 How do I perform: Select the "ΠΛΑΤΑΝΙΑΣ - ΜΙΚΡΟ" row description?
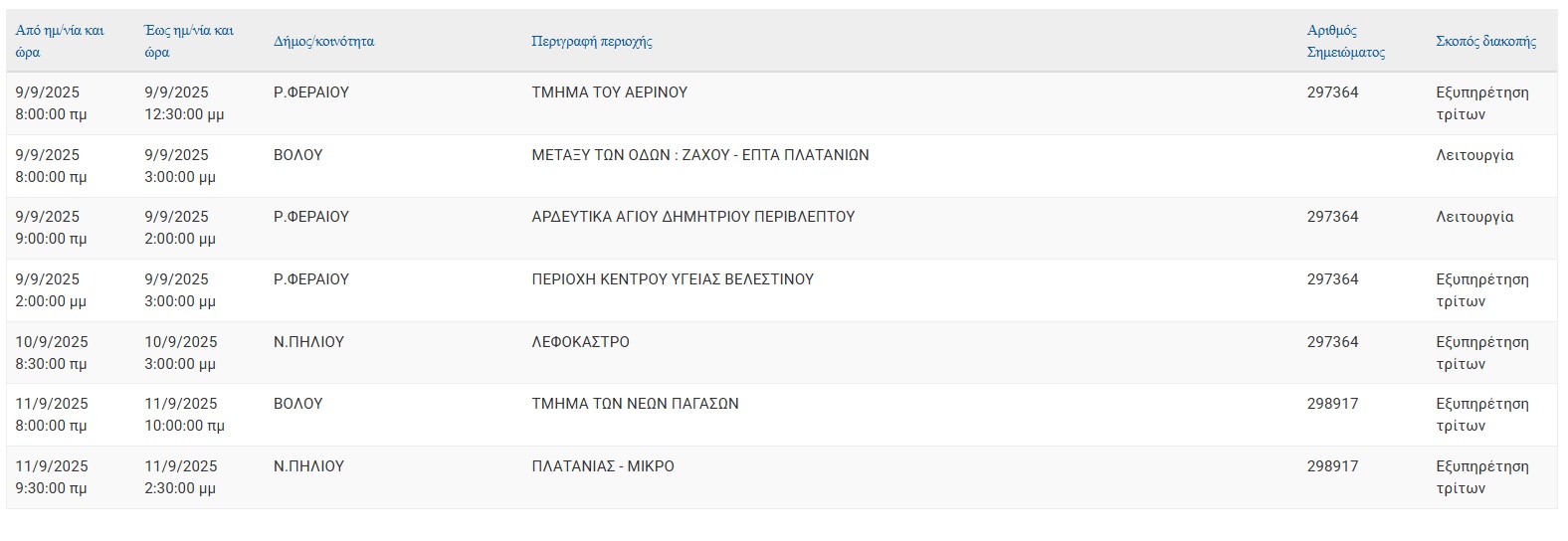[603, 466]
